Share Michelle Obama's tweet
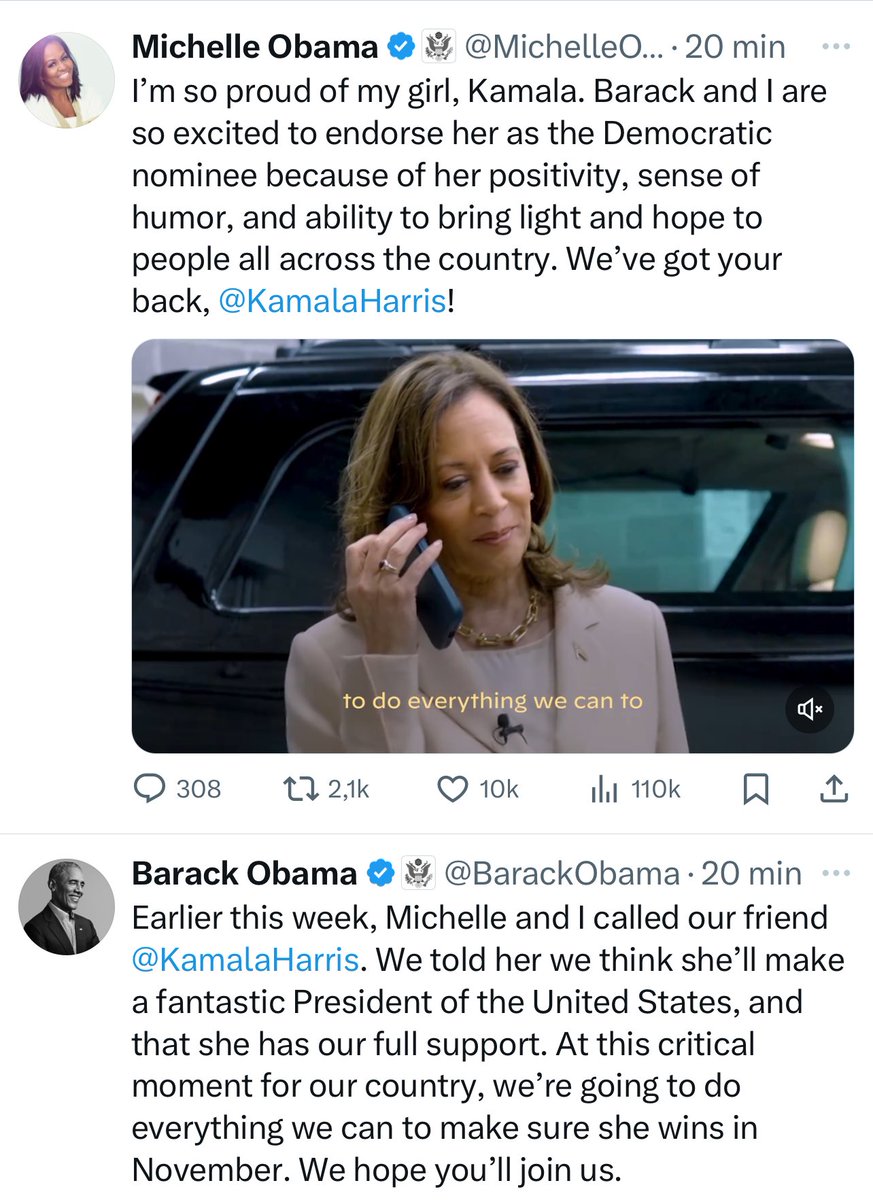The height and width of the screenshot is (1200, 873). 834,789
